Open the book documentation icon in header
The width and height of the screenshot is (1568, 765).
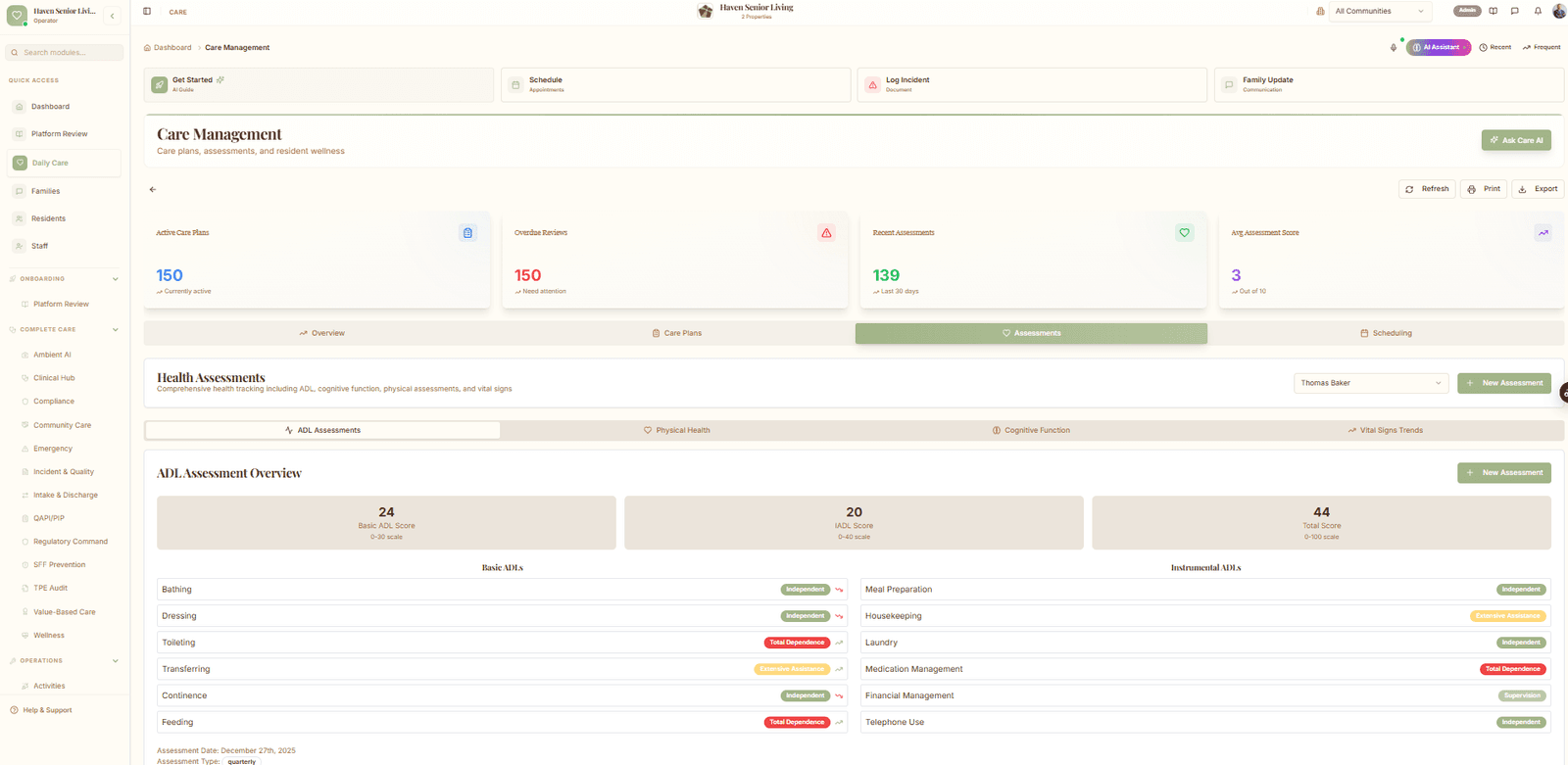tap(1494, 11)
